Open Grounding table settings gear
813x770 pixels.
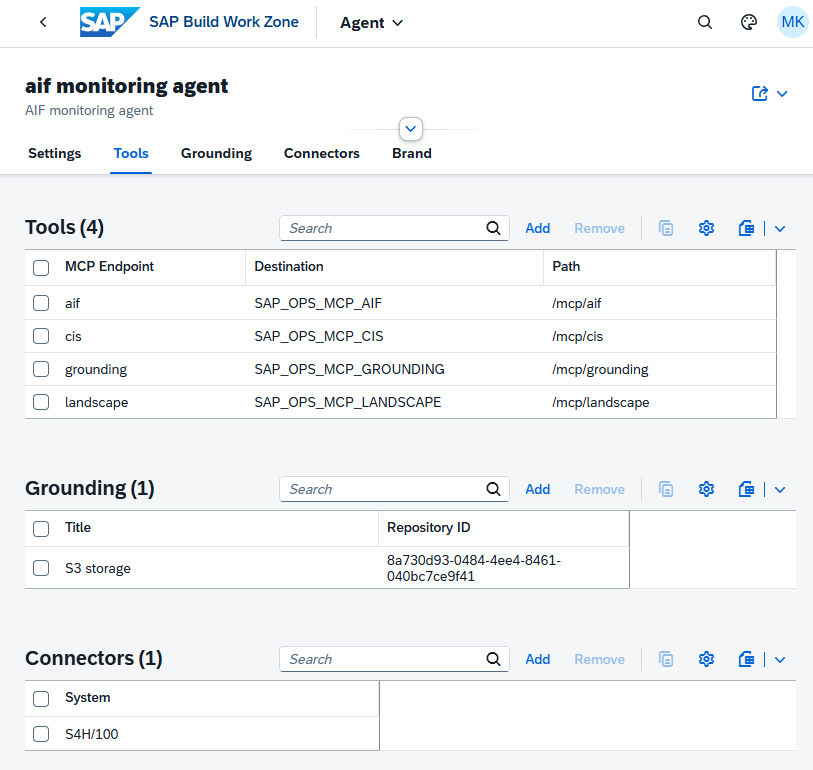706,489
